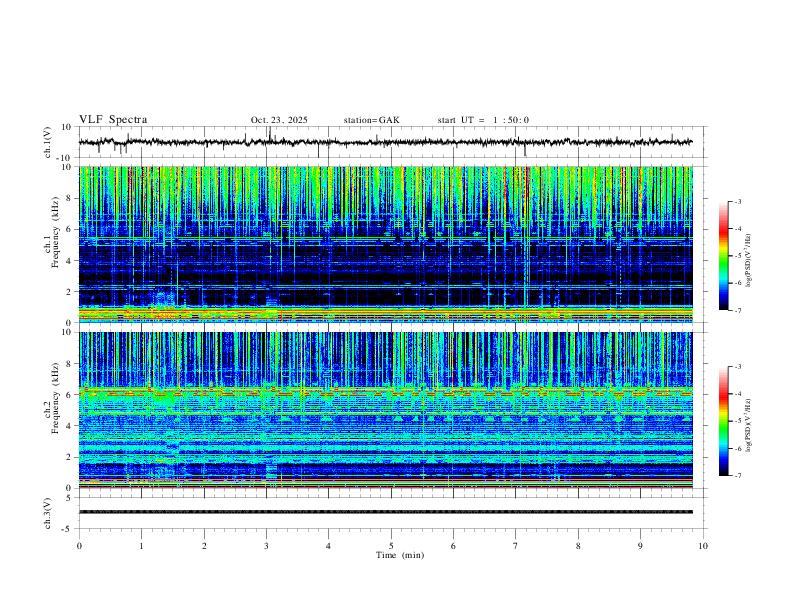Image resolution: width=792 pixels, height=612 pixels.
Task: Click the "Time (min)" x-axis label
Action: [x=400, y=555]
